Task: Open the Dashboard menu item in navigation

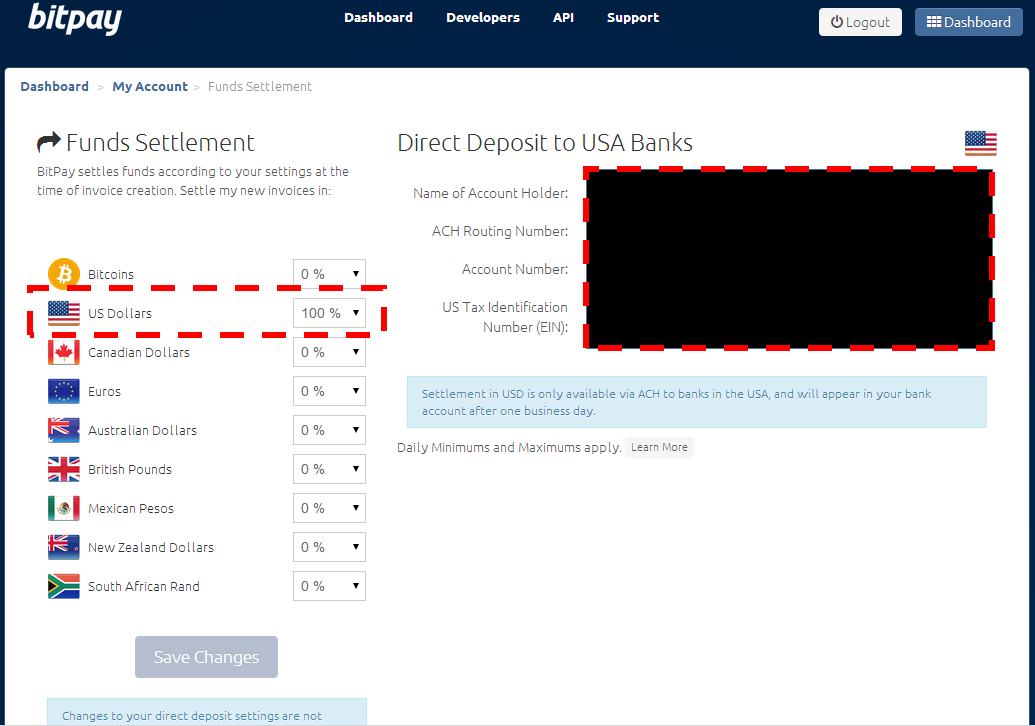Action: (378, 18)
